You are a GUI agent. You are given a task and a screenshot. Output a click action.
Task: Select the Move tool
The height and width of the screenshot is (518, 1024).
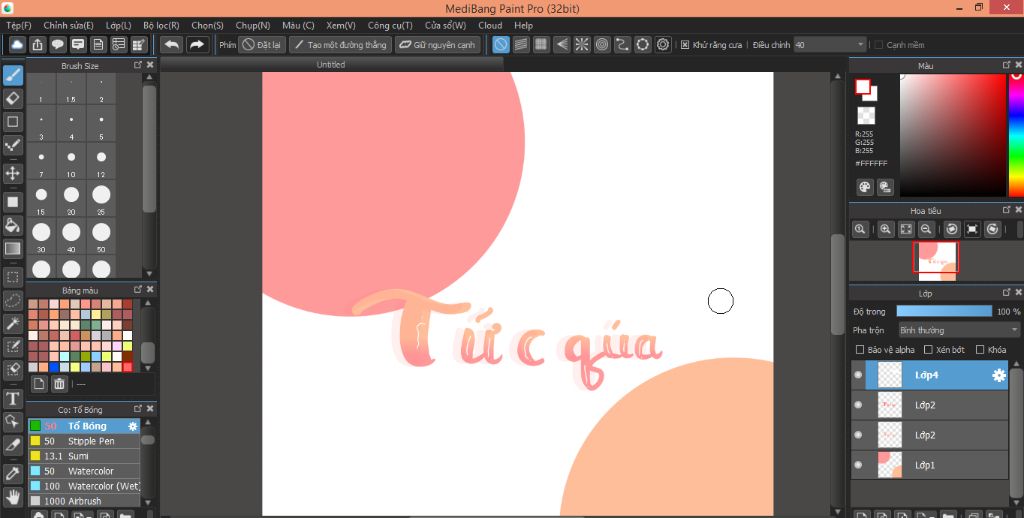pyautogui.click(x=12, y=173)
